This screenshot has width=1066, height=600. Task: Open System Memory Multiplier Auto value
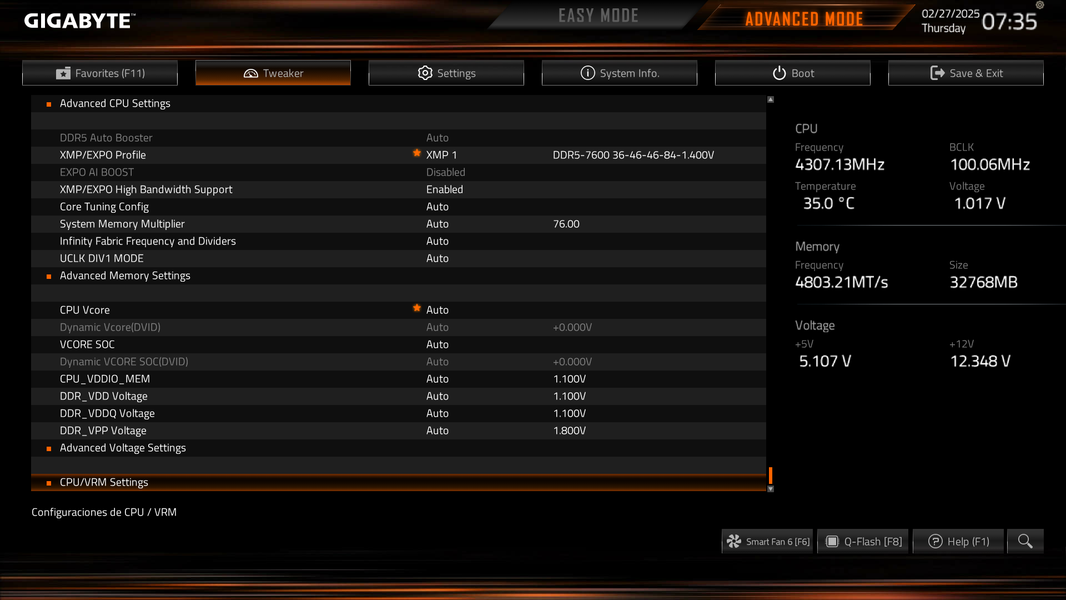click(437, 224)
